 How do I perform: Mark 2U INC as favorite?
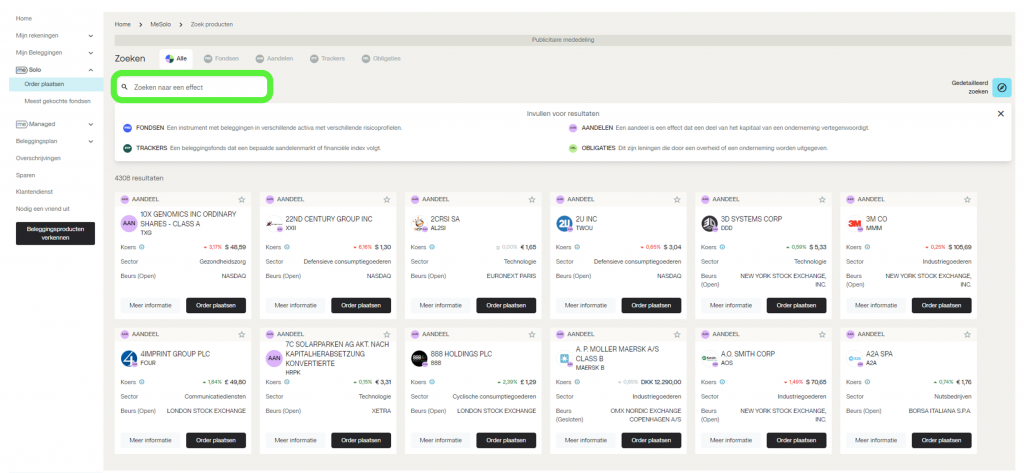(677, 199)
